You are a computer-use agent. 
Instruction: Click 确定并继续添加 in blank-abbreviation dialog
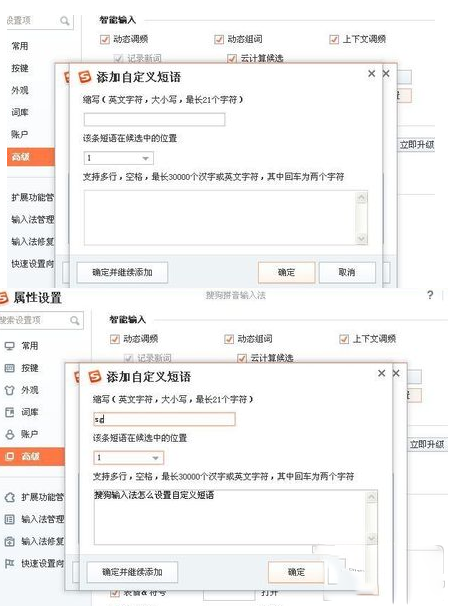pyautogui.click(x=122, y=272)
